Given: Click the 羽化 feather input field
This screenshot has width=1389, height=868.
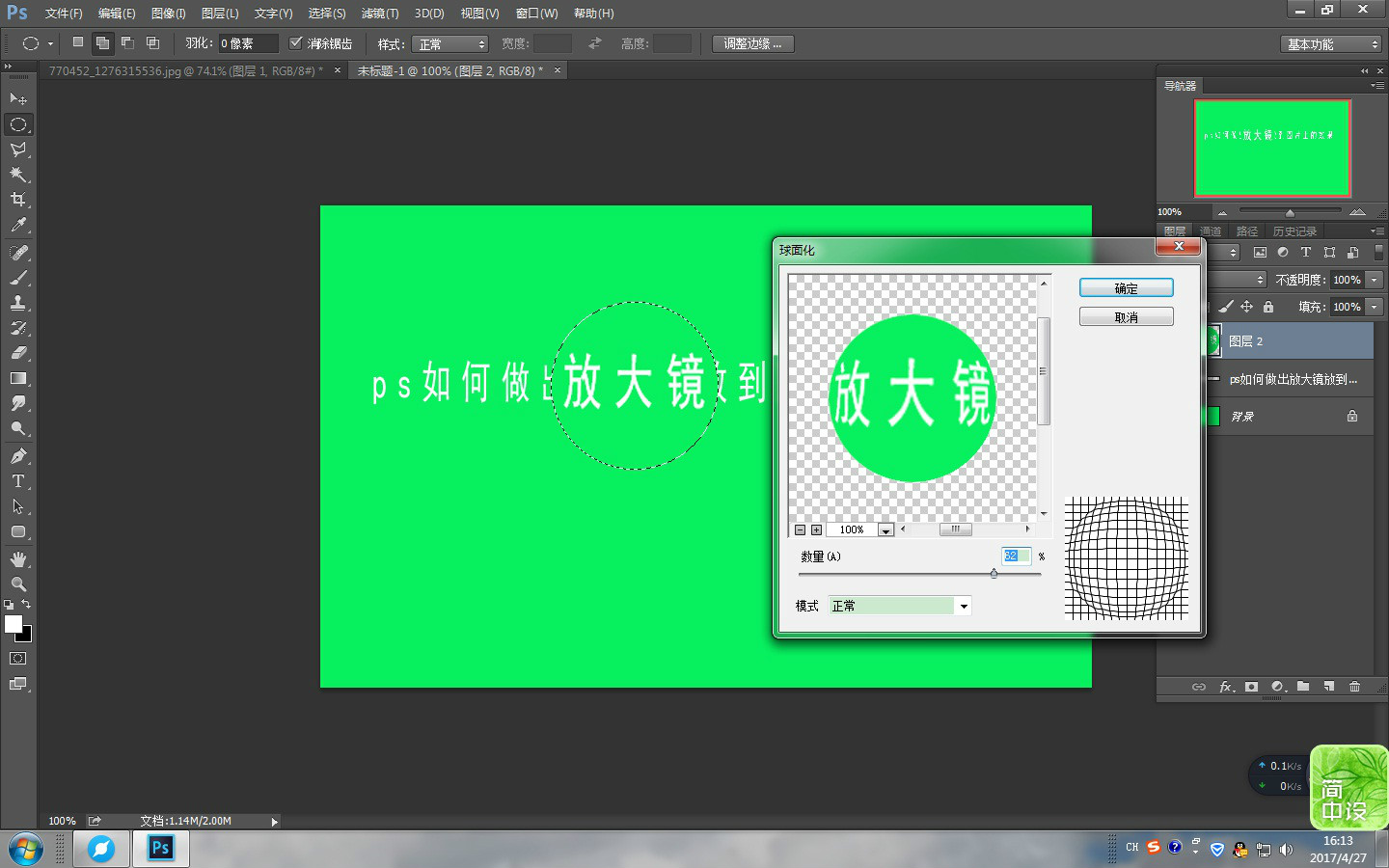Looking at the screenshot, I should tap(248, 43).
